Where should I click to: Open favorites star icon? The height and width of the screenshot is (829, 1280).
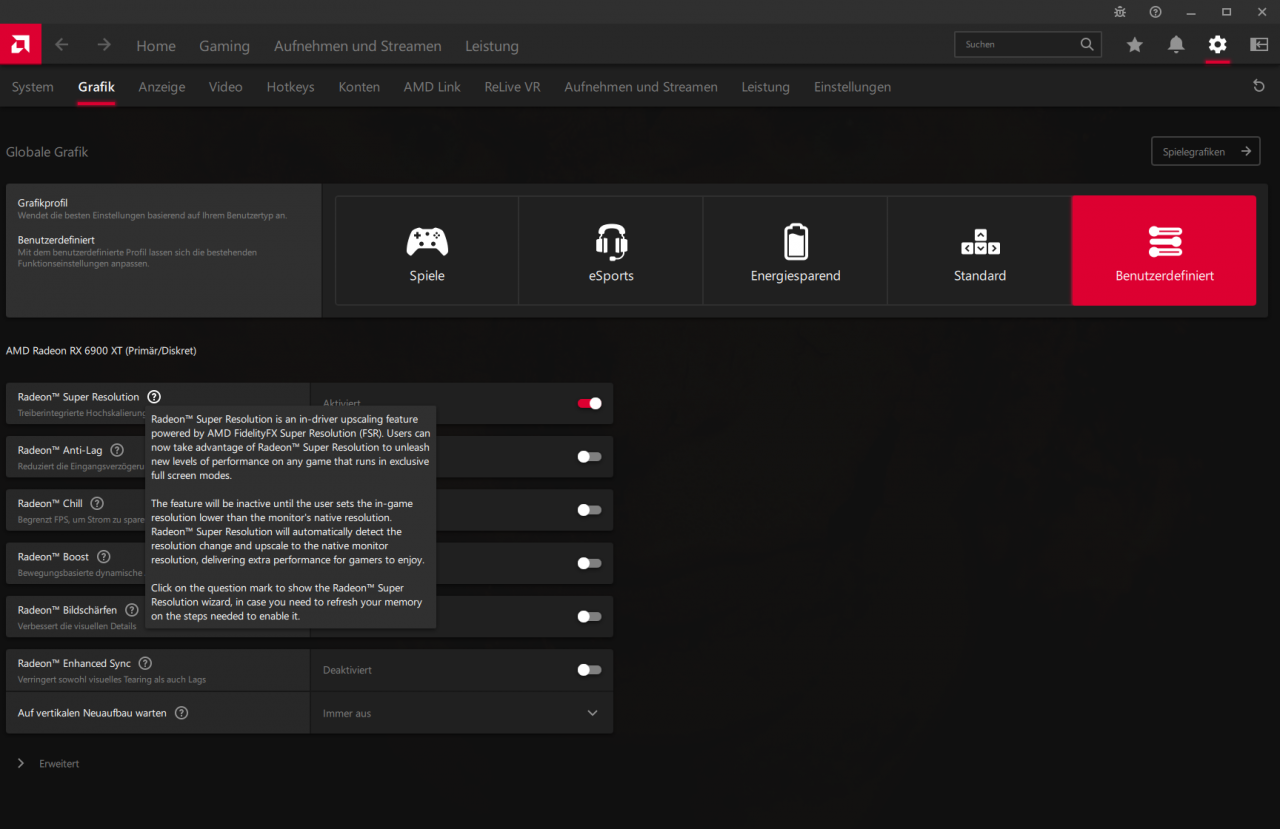(x=1134, y=45)
